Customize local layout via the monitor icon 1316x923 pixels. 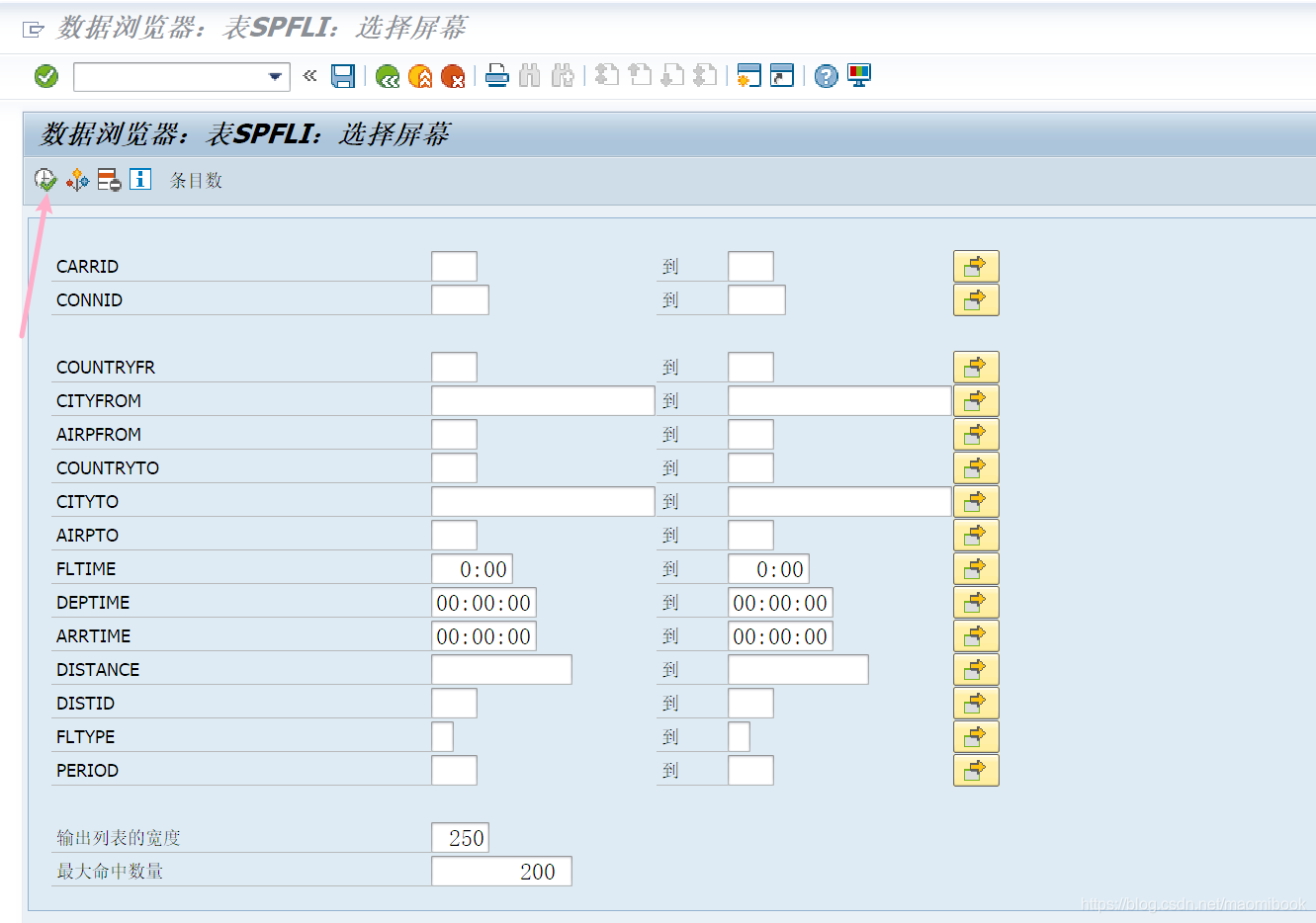tap(858, 76)
